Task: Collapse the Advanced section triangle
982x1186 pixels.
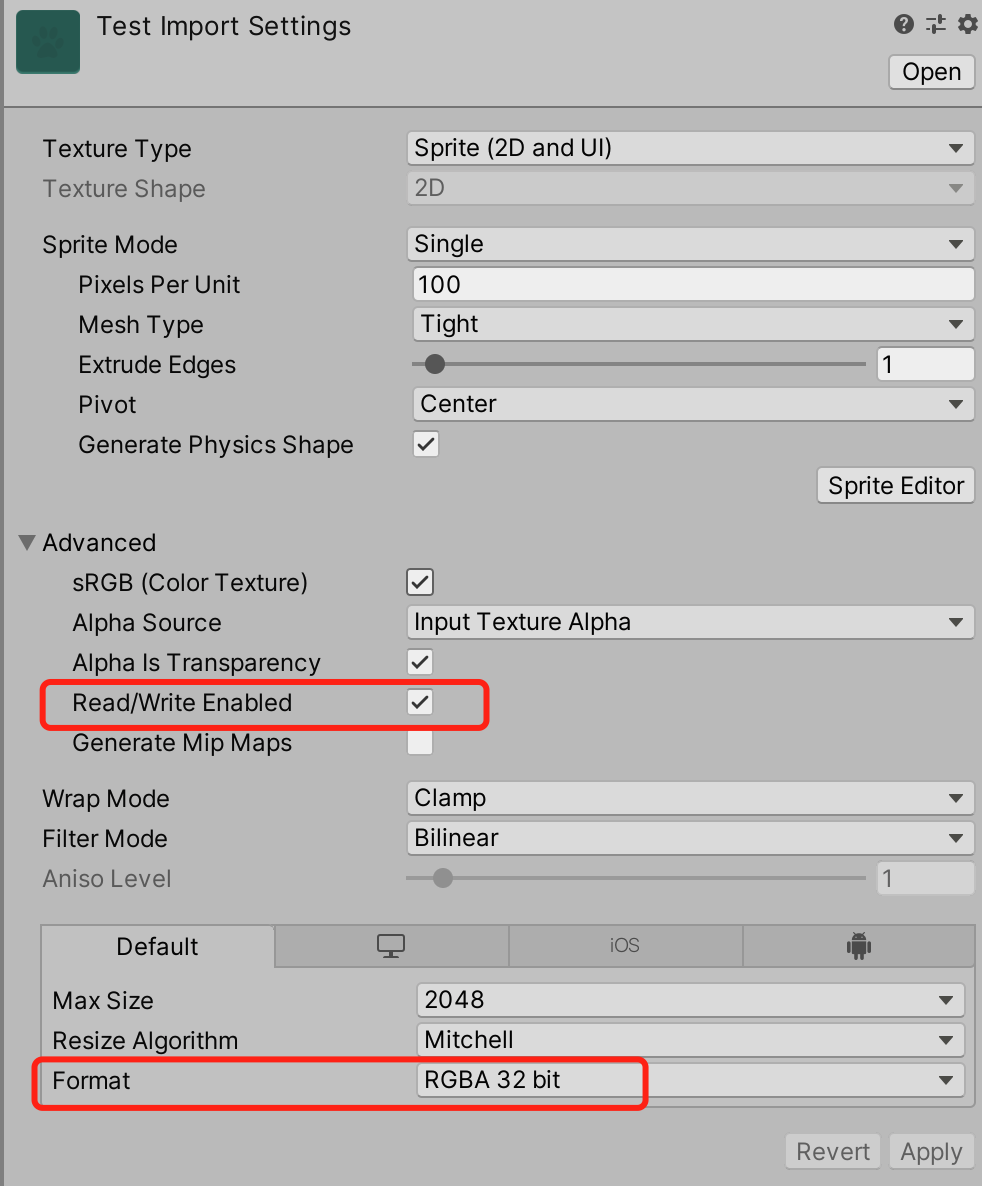Action: pyautogui.click(x=25, y=542)
